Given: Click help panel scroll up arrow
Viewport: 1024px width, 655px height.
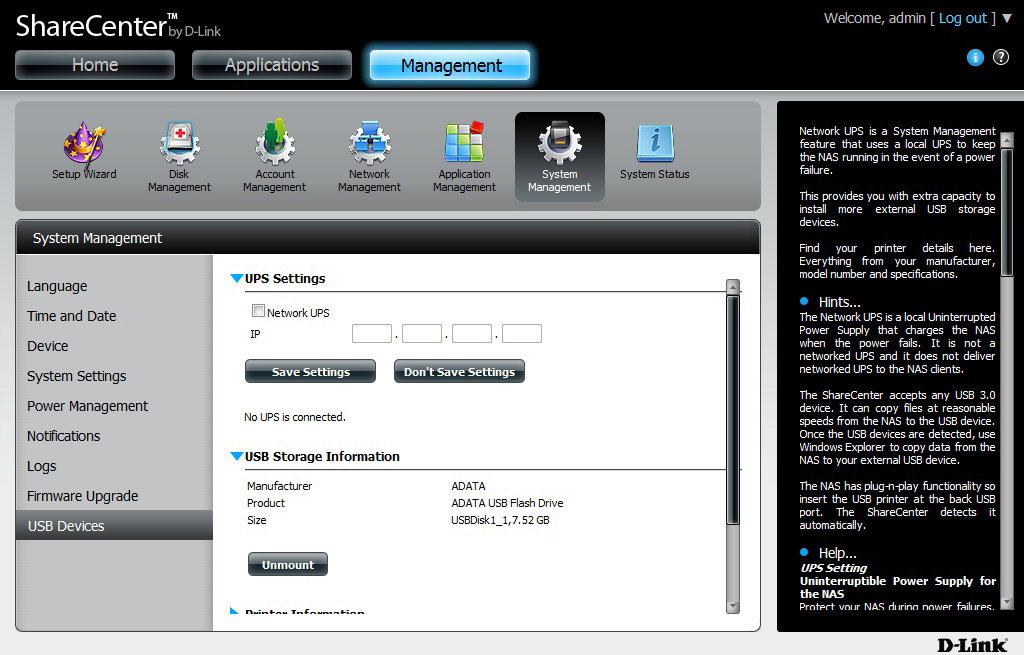Looking at the screenshot, I should pyautogui.click(x=1006, y=140).
